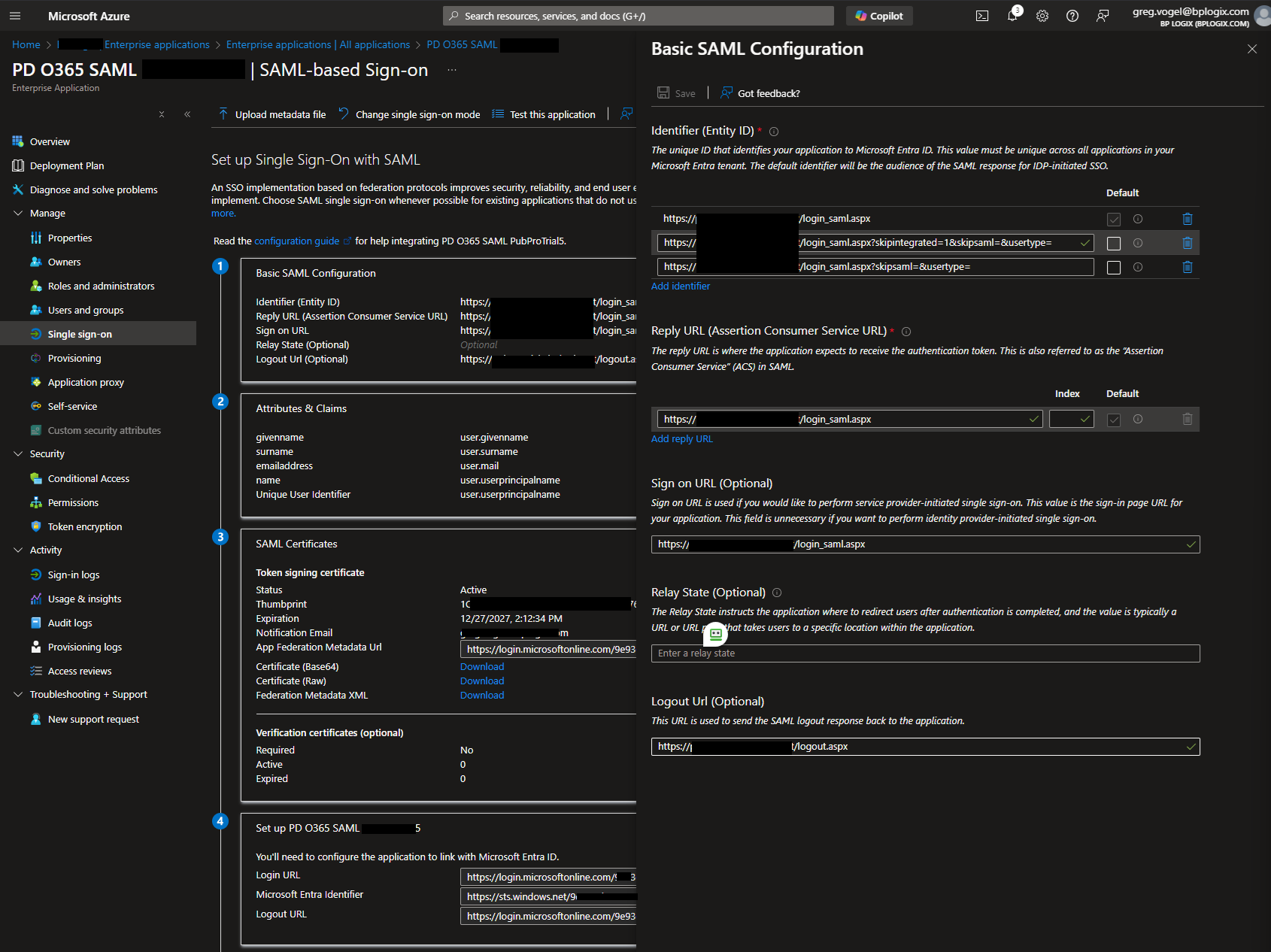Collapse the Security section in sidebar

[x=18, y=454]
